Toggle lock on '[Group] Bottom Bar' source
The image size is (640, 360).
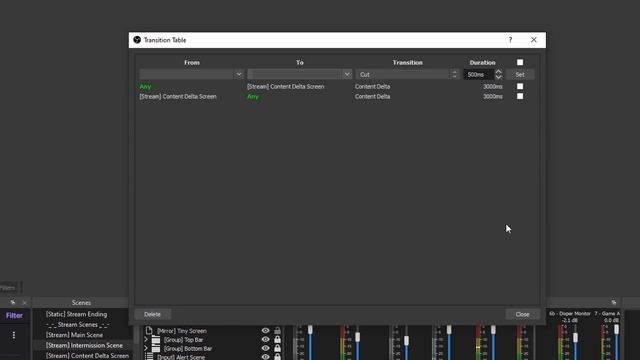pos(278,349)
